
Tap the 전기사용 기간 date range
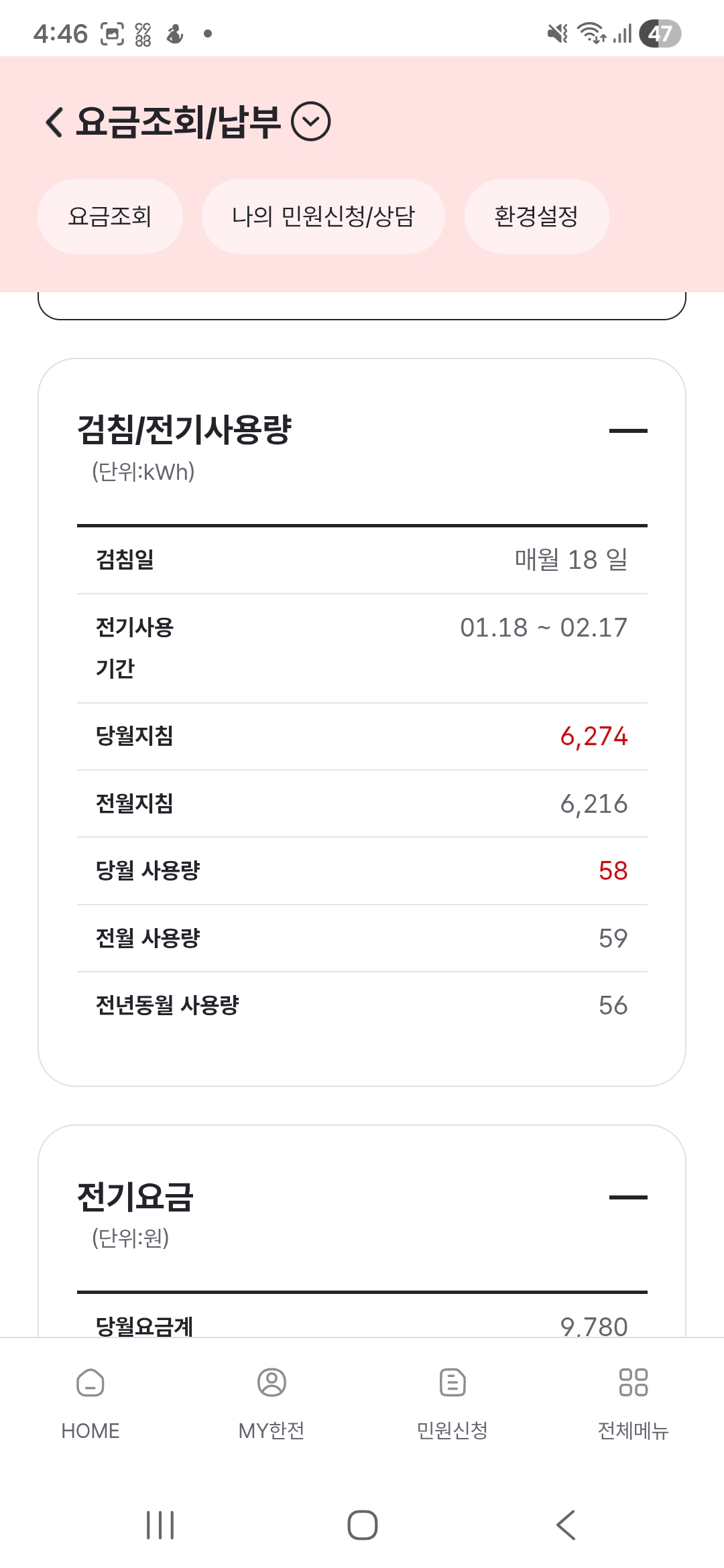point(543,628)
